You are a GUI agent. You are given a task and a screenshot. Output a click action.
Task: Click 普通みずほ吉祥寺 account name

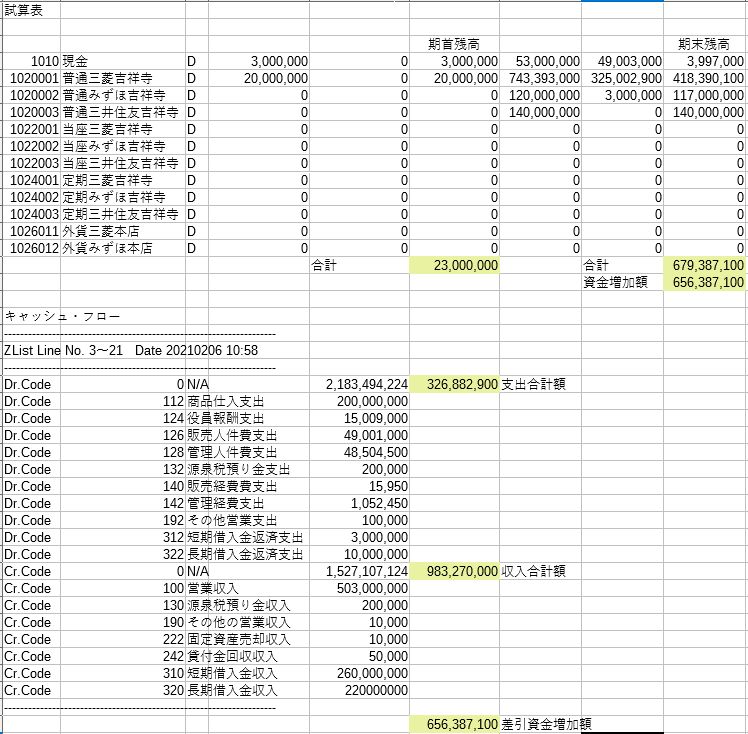coord(114,95)
